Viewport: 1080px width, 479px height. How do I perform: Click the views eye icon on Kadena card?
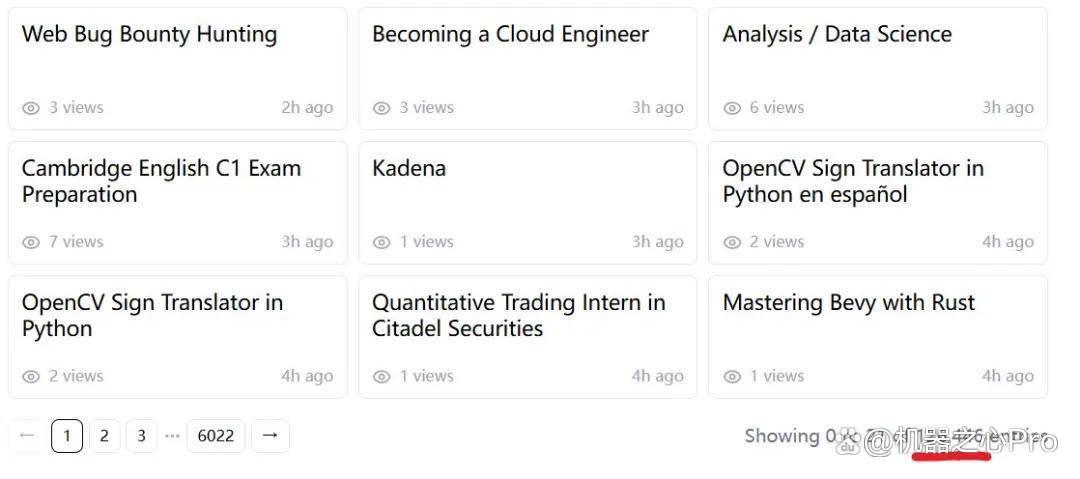pyautogui.click(x=382, y=243)
